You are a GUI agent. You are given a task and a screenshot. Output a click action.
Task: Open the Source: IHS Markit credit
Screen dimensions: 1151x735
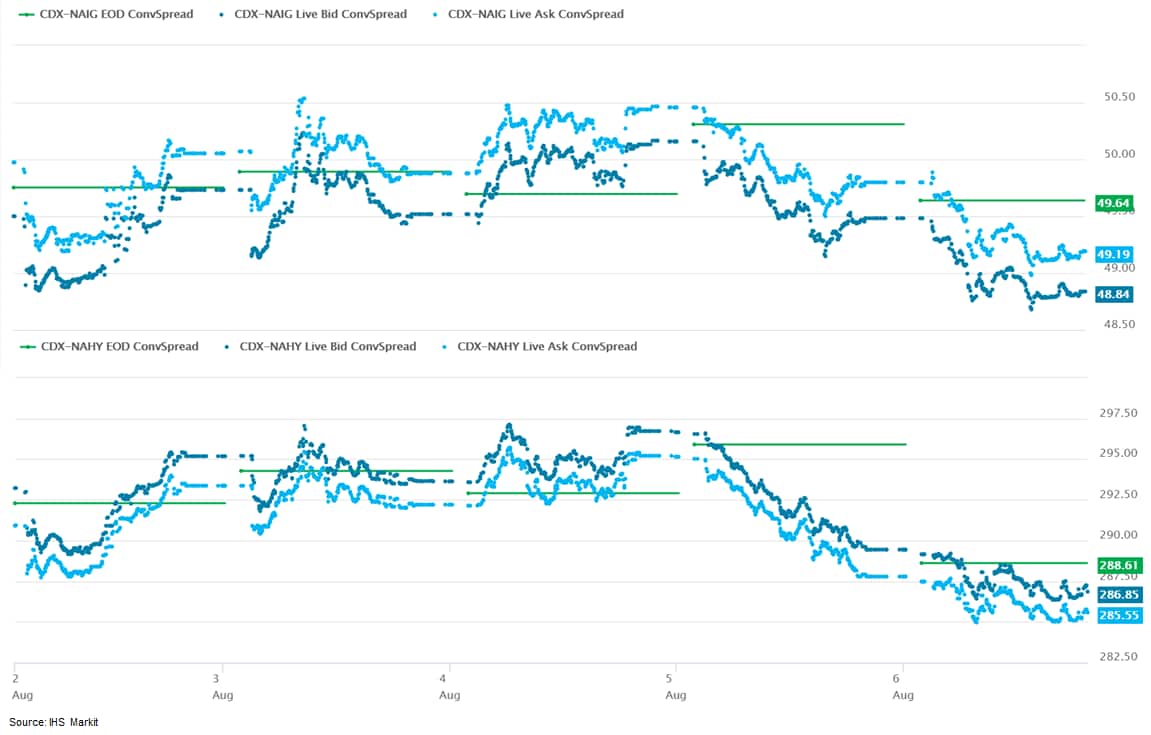click(x=54, y=722)
